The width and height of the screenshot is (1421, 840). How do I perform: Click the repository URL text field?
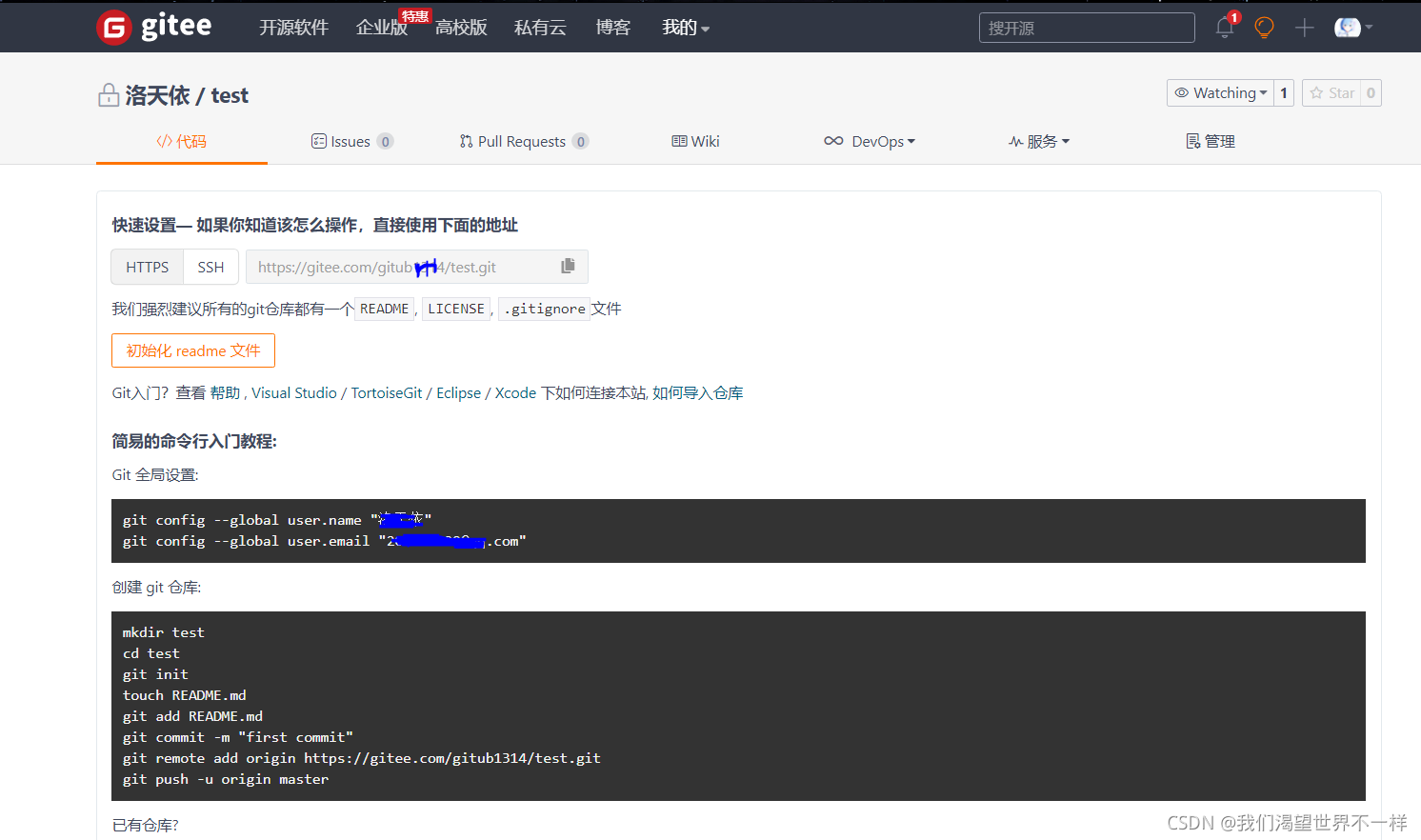tap(417, 267)
